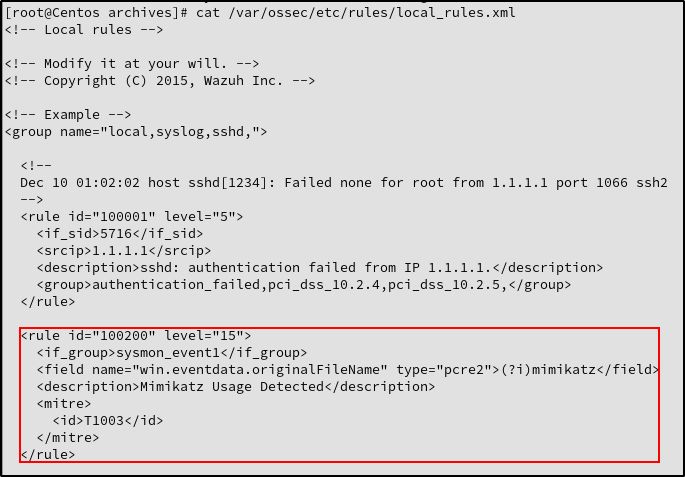Click the Example comment line
Image resolution: width=685 pixels, height=477 pixels.
pos(68,115)
